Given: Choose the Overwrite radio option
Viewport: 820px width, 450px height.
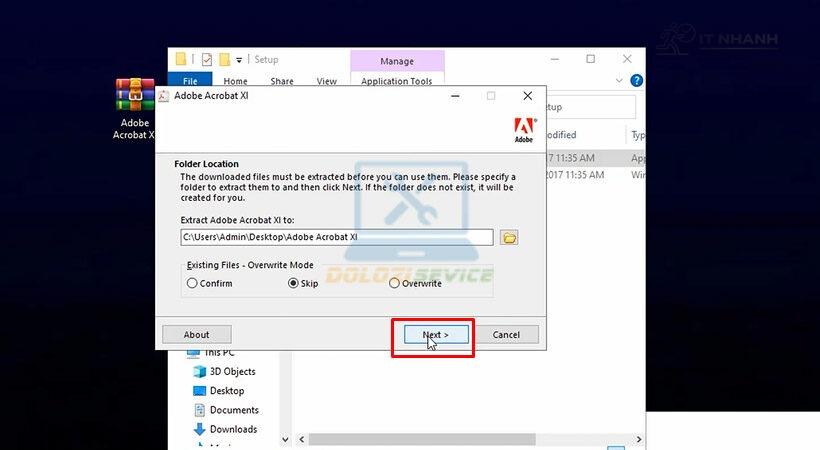Looking at the screenshot, I should [x=394, y=283].
